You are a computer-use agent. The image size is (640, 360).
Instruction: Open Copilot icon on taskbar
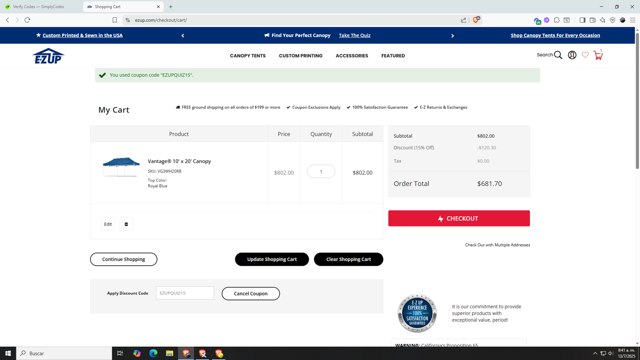coord(137,353)
